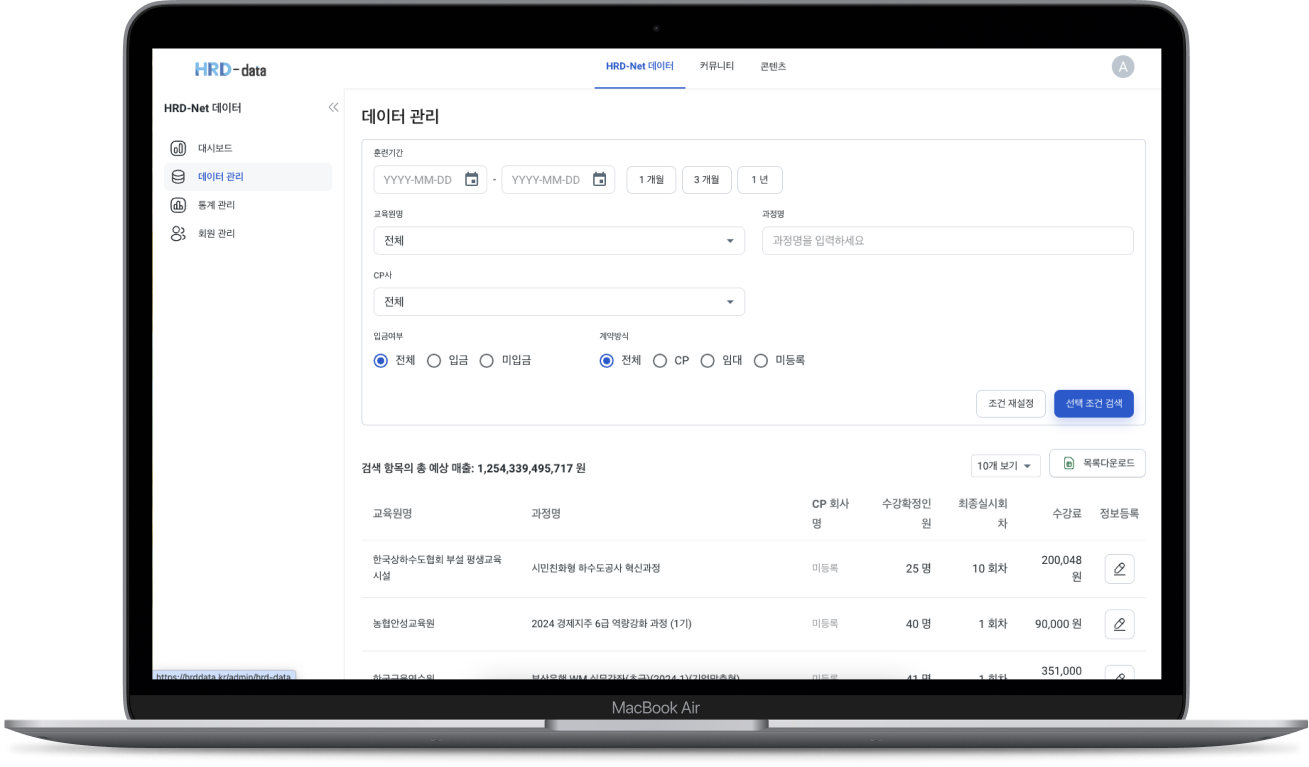This screenshot has height=767, width=1309.
Task: Switch to HRD-Net 데이터 tab
Action: (640, 67)
